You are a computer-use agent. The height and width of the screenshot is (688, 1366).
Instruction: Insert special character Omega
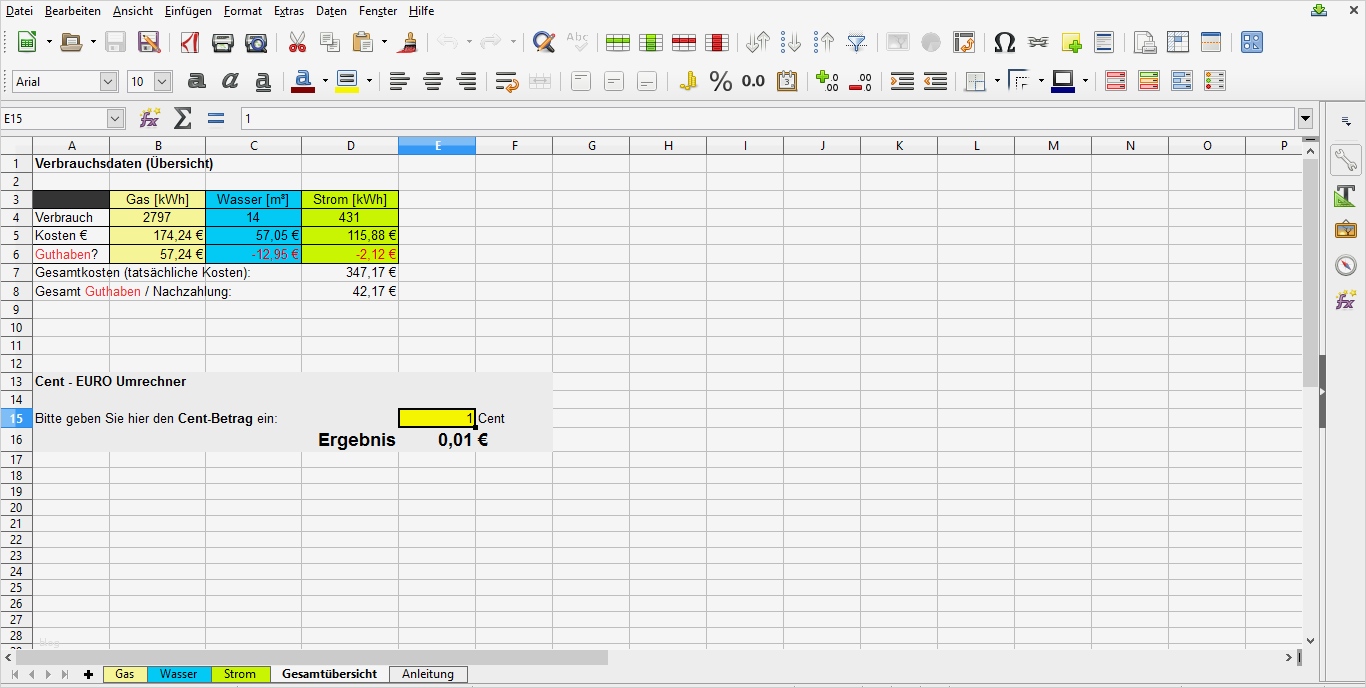click(x=1005, y=42)
